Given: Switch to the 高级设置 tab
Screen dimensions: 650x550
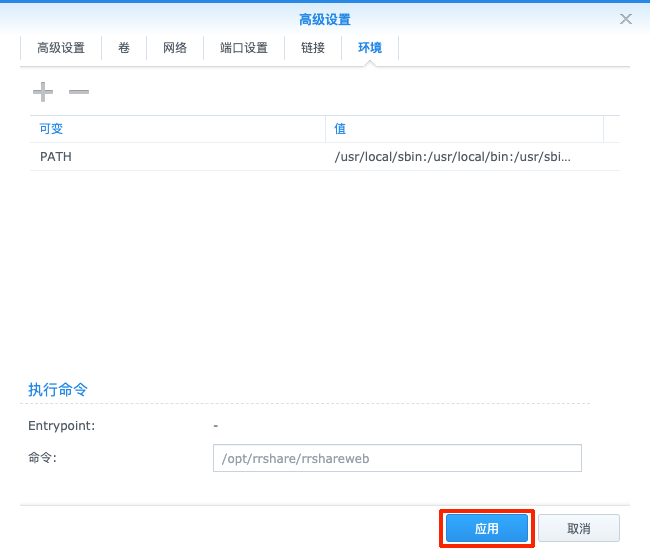Looking at the screenshot, I should [61, 48].
